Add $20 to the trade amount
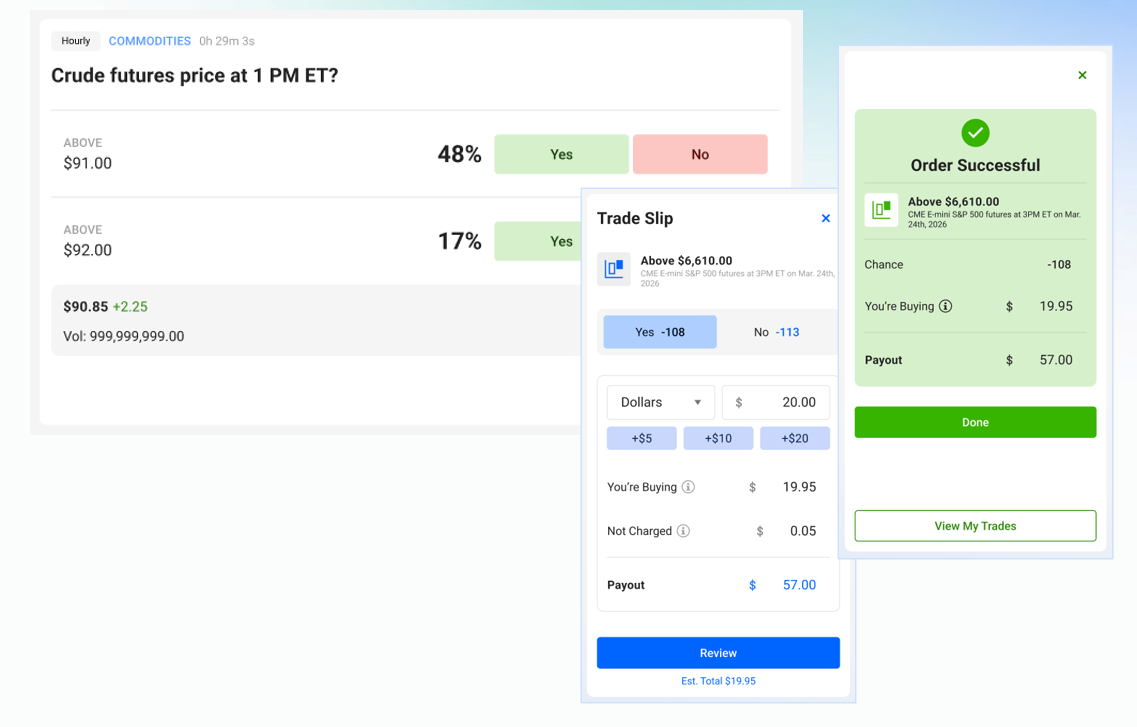The image size is (1137, 727). (795, 439)
